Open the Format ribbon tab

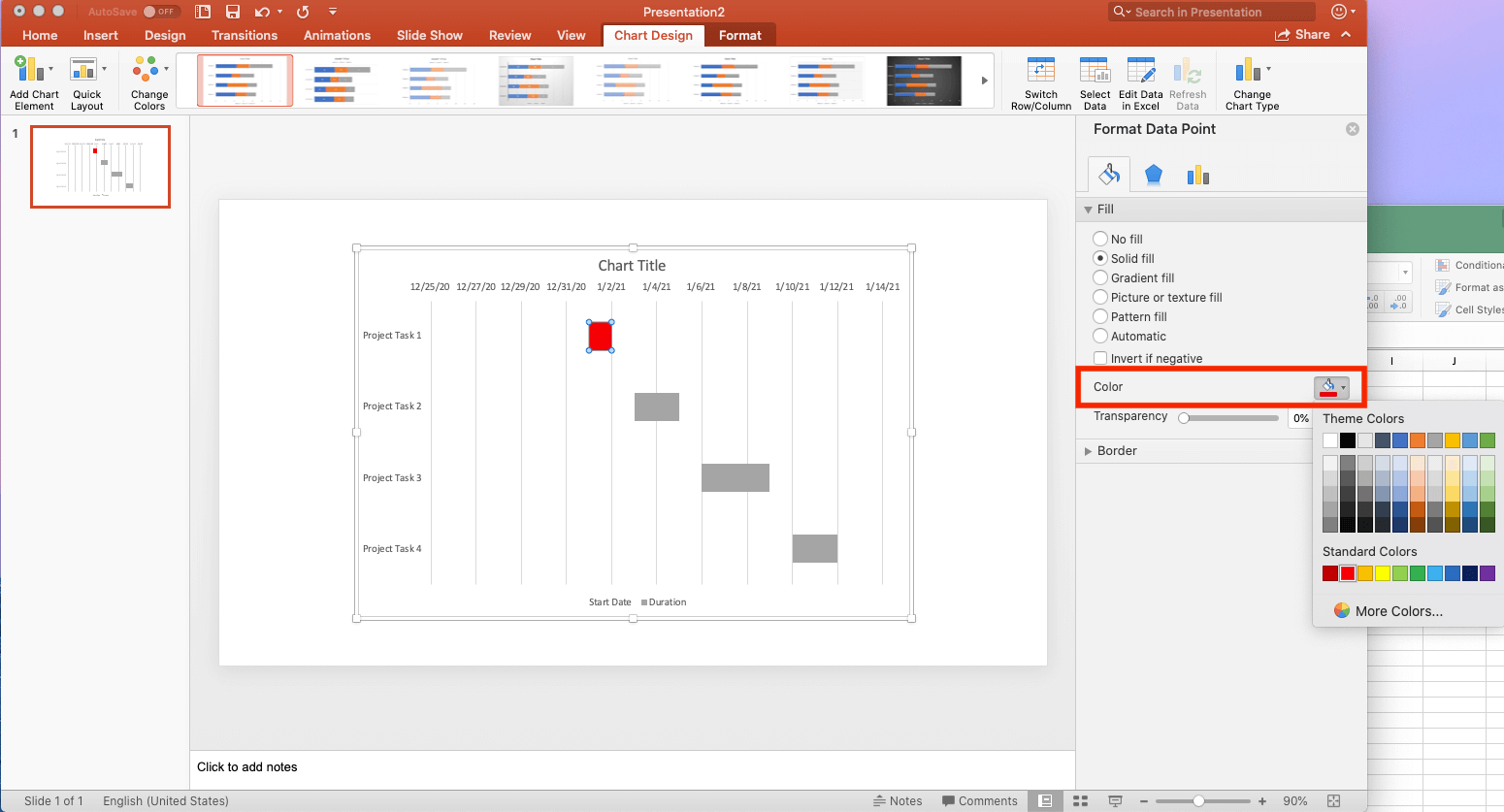click(x=739, y=35)
